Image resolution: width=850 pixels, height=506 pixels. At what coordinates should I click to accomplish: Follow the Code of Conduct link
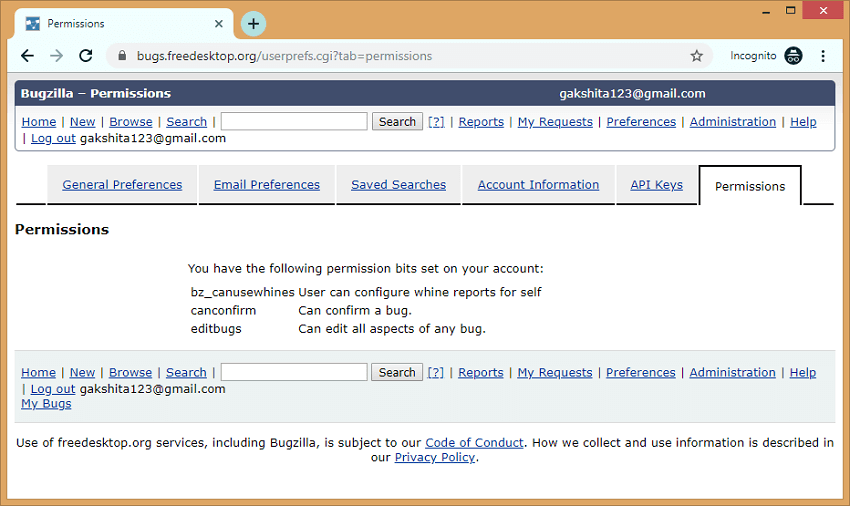(474, 443)
